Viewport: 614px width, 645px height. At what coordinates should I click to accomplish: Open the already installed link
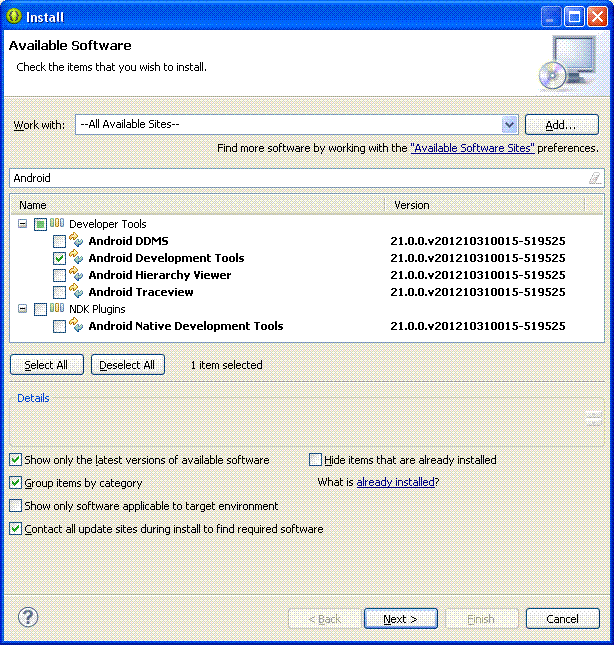(395, 482)
